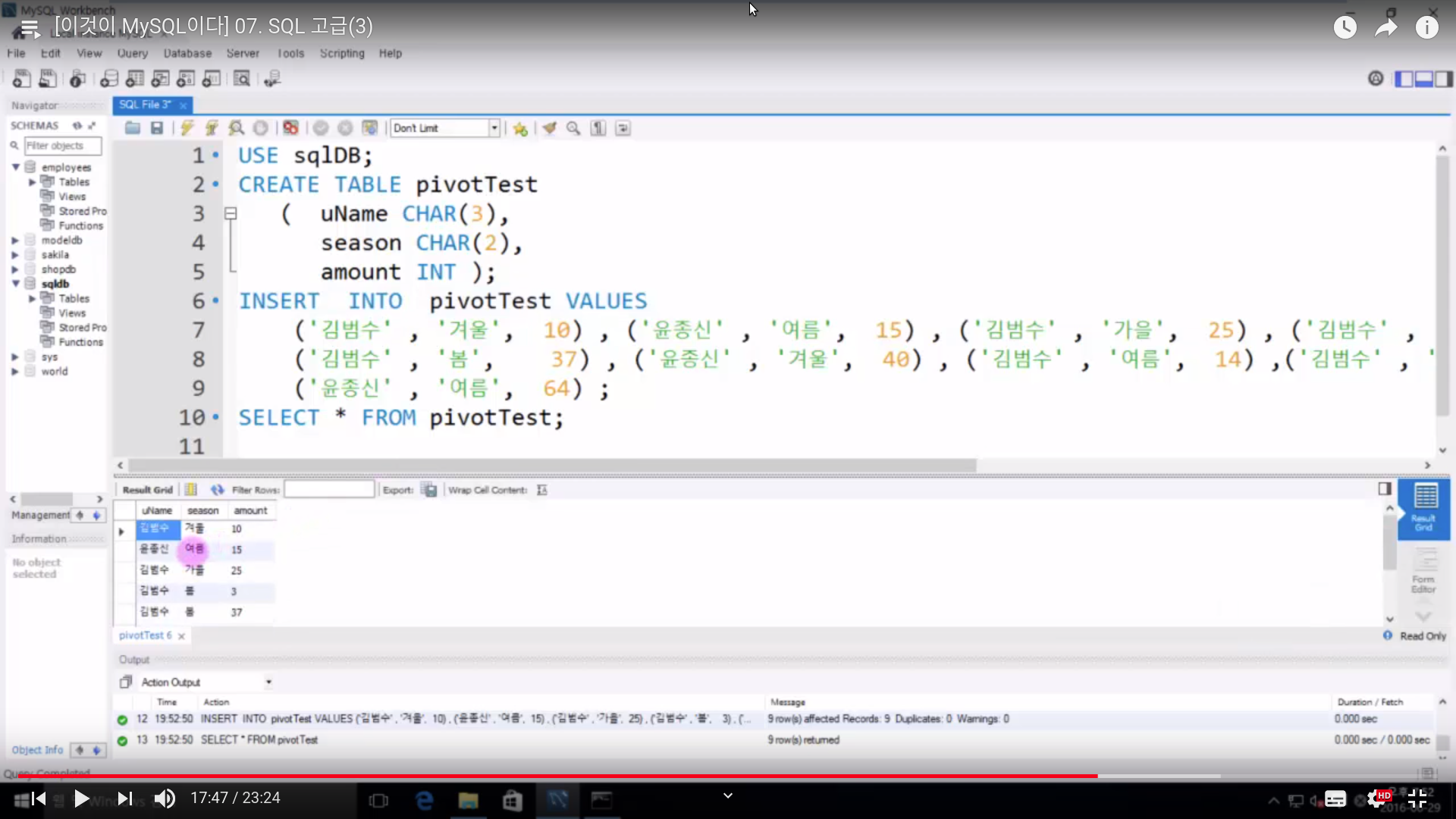Image resolution: width=1456 pixels, height=819 pixels.
Task: Click Reconnect to DBMS icon
Action: tap(272, 78)
